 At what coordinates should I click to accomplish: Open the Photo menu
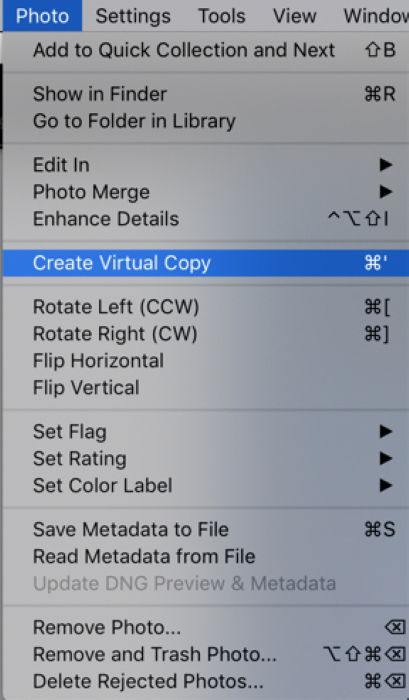click(x=42, y=16)
